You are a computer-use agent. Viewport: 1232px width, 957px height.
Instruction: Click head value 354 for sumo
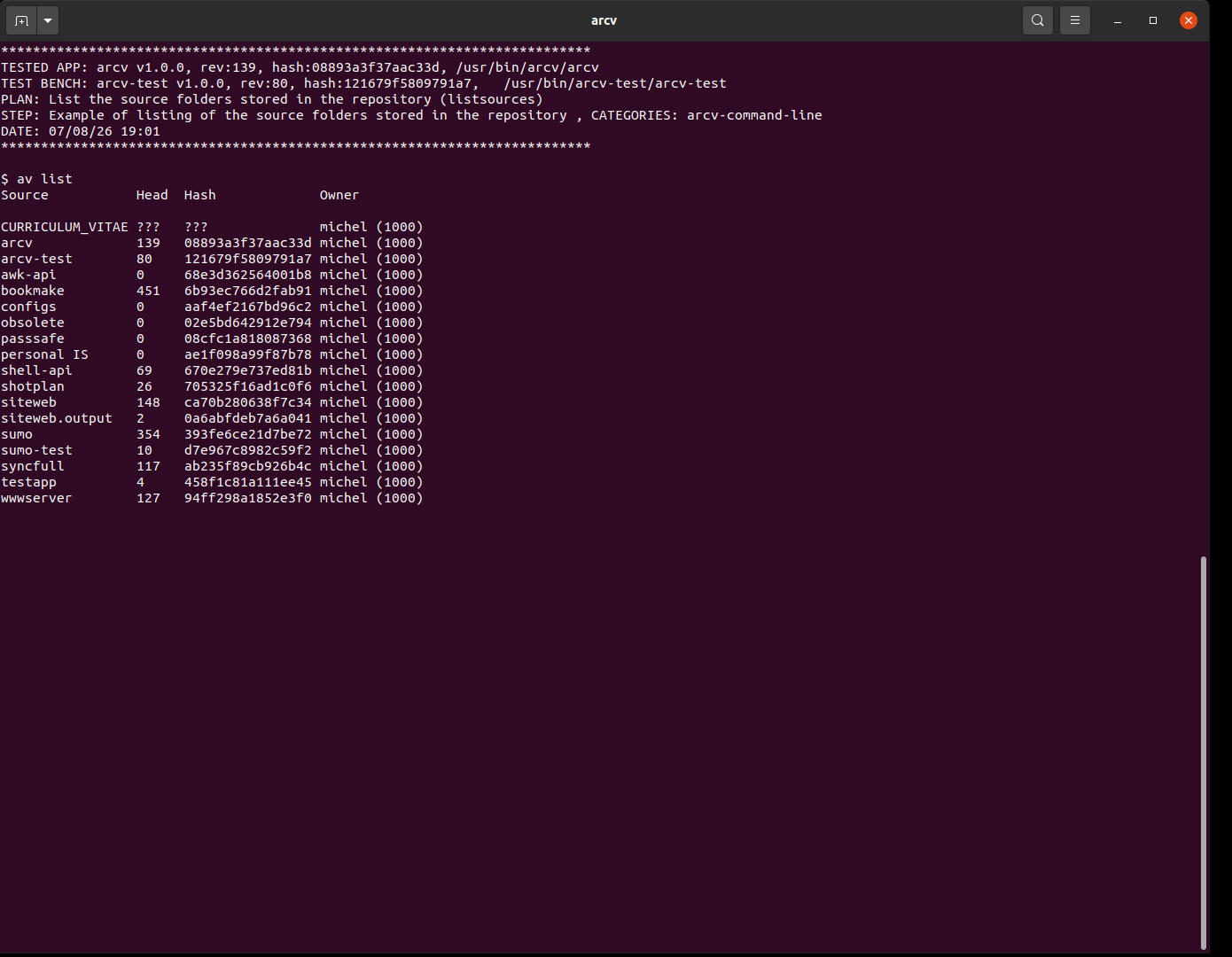pos(148,434)
